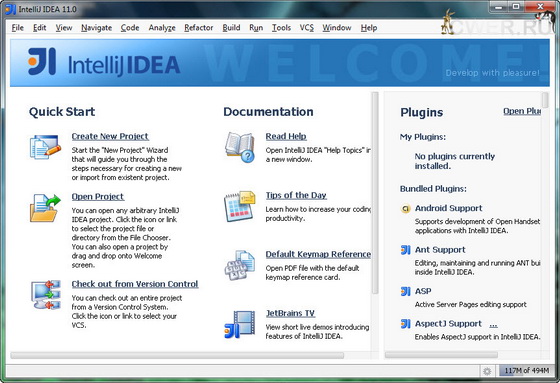The height and width of the screenshot is (383, 560).
Task: Follow the Default Keymap Reference link
Action: [318, 254]
